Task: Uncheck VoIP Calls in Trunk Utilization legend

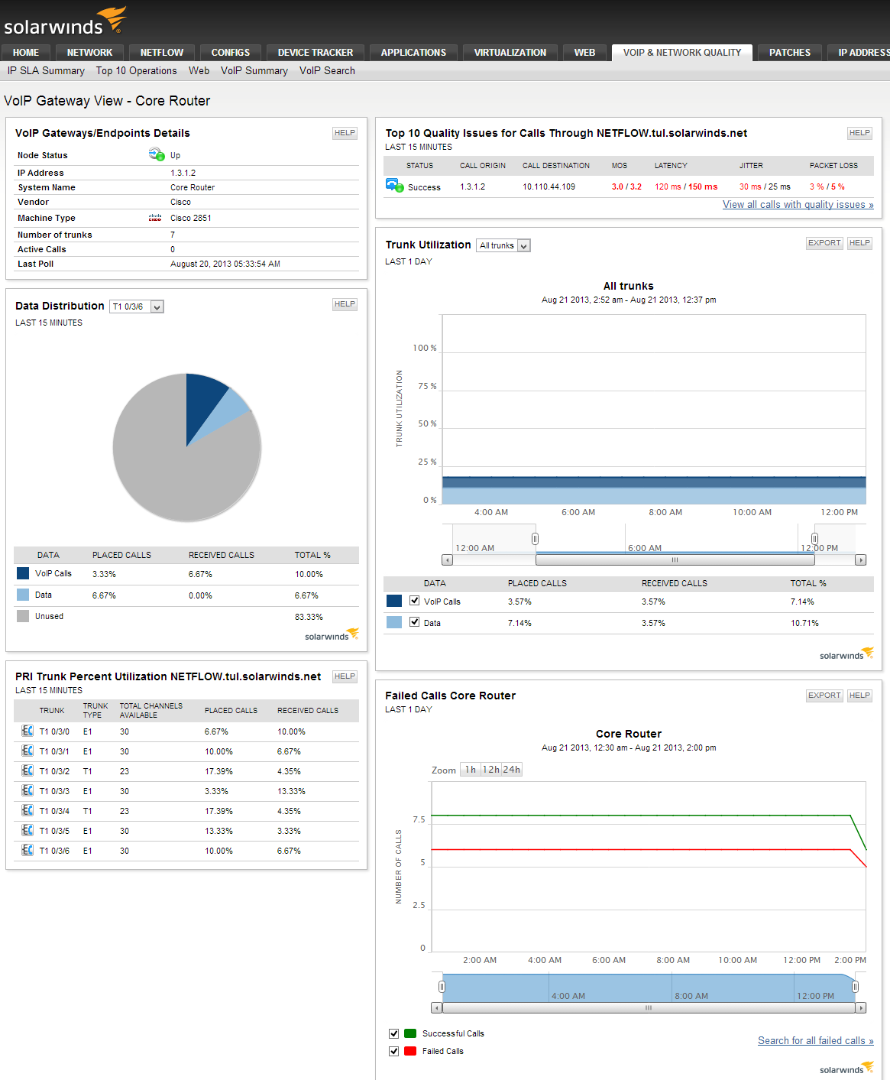Action: [414, 601]
